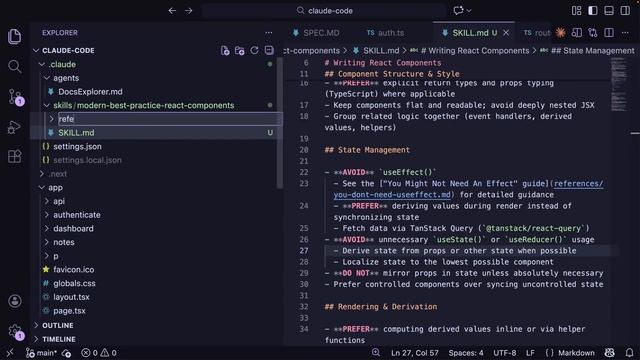Open the Search view in activity bar
This screenshot has height=360, width=640.
(15, 66)
